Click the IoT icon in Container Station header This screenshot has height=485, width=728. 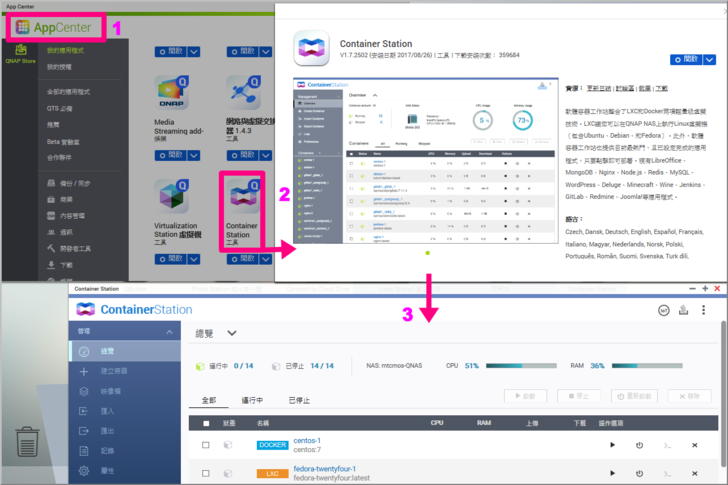click(x=664, y=310)
